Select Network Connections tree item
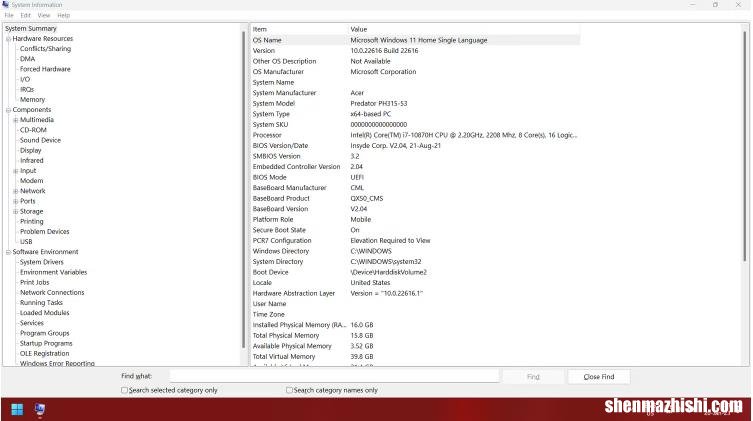 tap(52, 292)
